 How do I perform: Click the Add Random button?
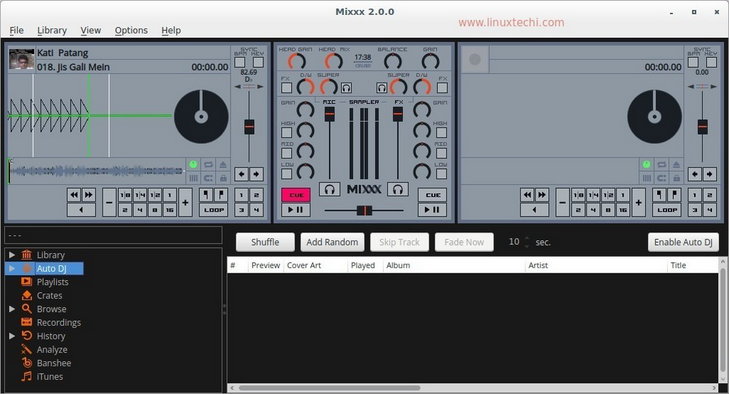tap(332, 242)
